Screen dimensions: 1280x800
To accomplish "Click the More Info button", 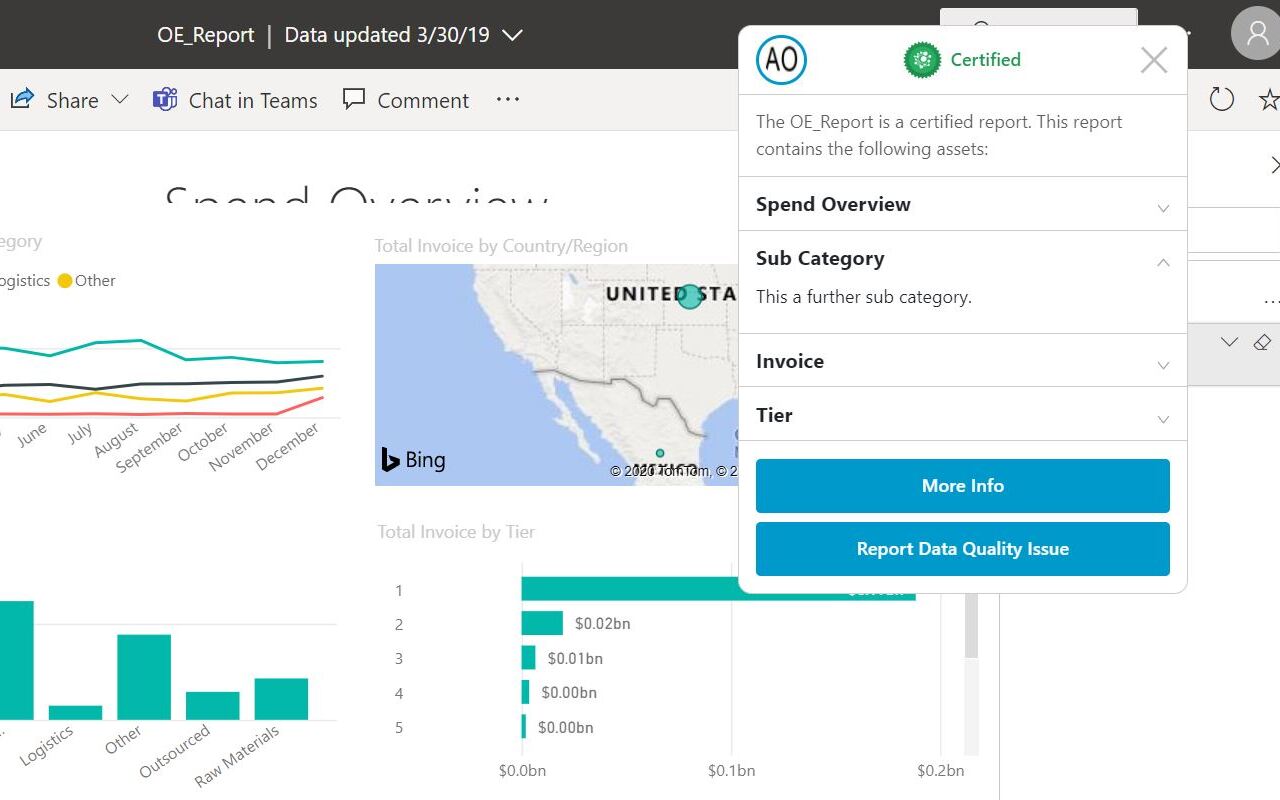I will coord(962,486).
